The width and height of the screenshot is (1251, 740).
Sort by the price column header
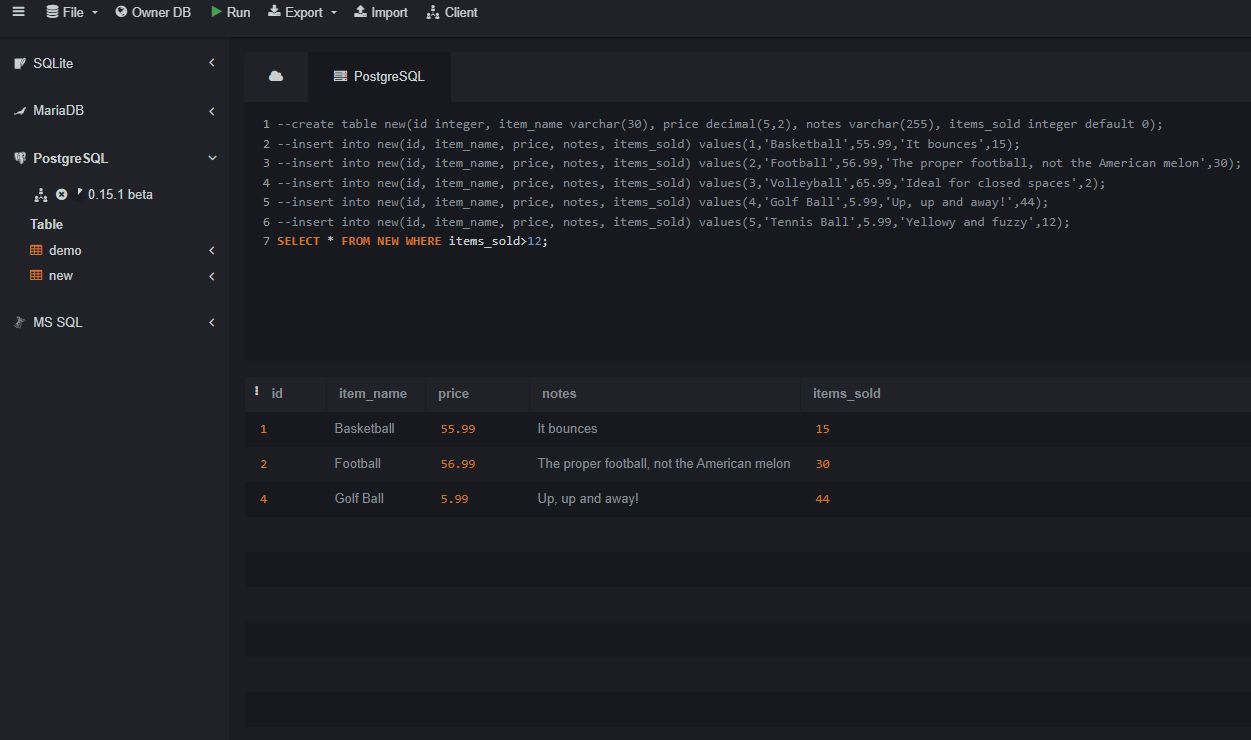(x=453, y=393)
